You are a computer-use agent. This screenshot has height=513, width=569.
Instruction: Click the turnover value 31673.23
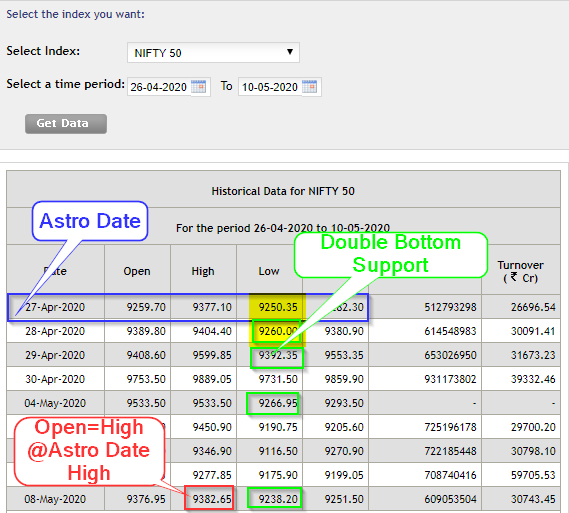pyautogui.click(x=533, y=355)
